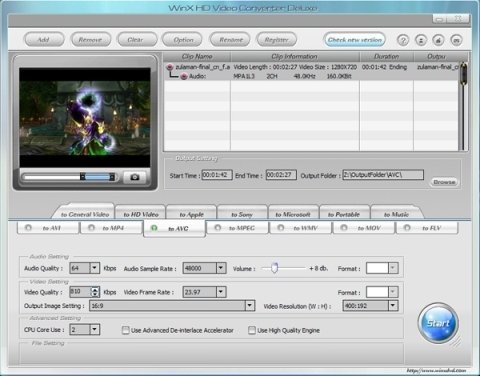The image size is (480, 376).
Task: Click the Start Time input field
Action: pyautogui.click(x=217, y=175)
